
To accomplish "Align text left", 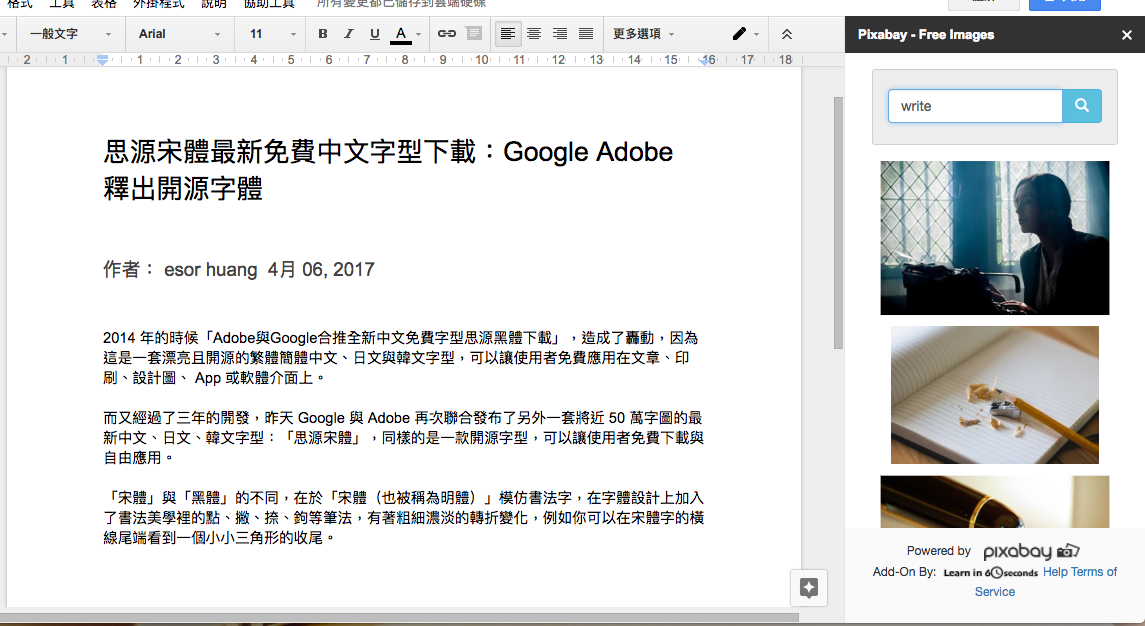I will [x=508, y=34].
